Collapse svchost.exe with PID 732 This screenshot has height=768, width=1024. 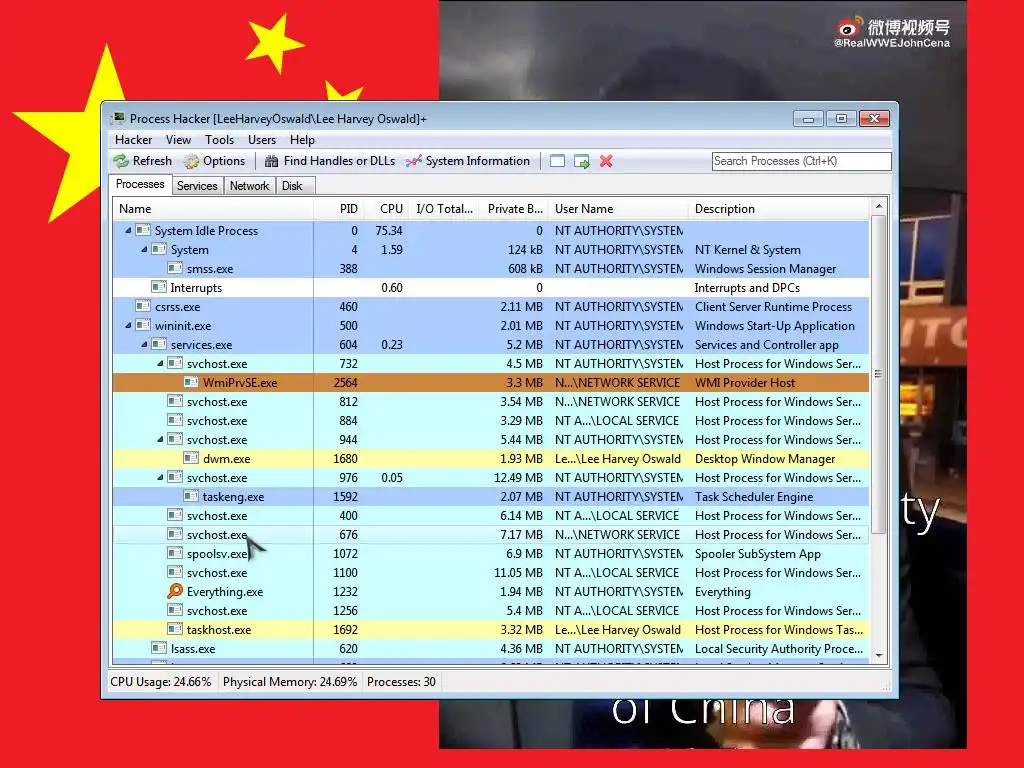point(160,363)
